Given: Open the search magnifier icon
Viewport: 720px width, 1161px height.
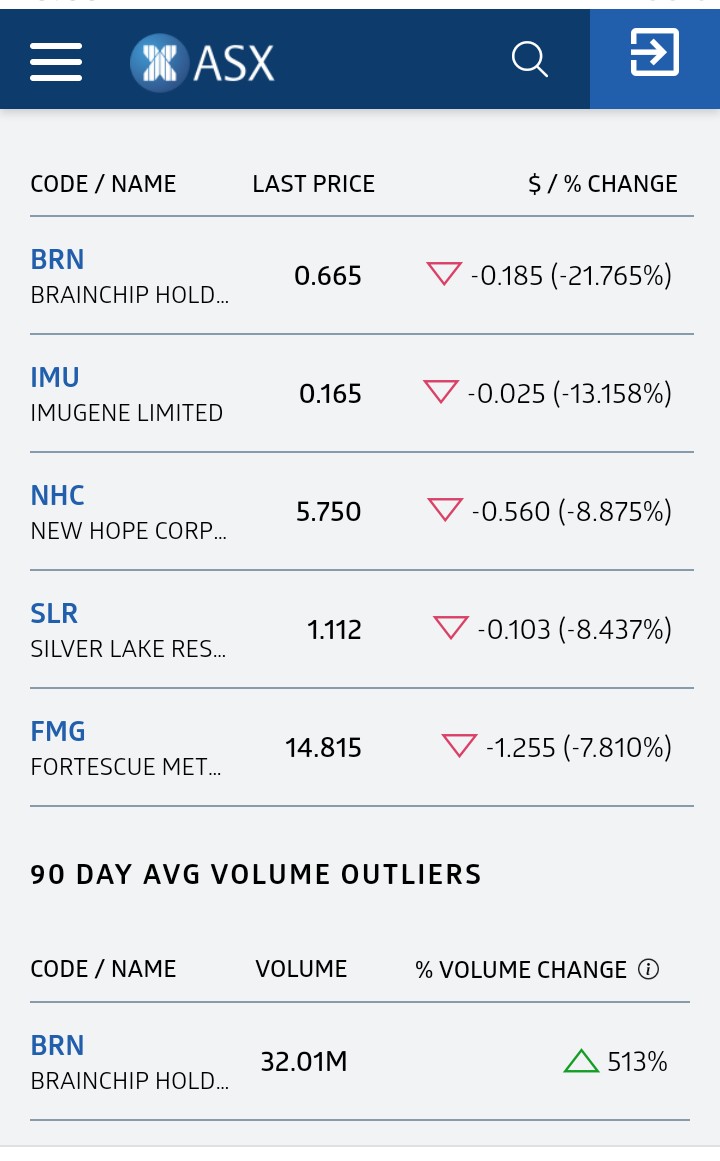Looking at the screenshot, I should click(x=529, y=60).
